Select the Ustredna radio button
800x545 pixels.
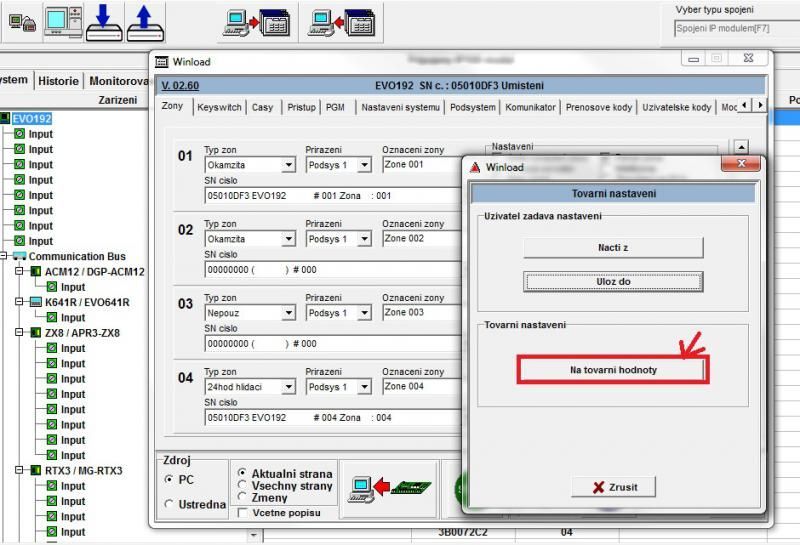point(168,504)
